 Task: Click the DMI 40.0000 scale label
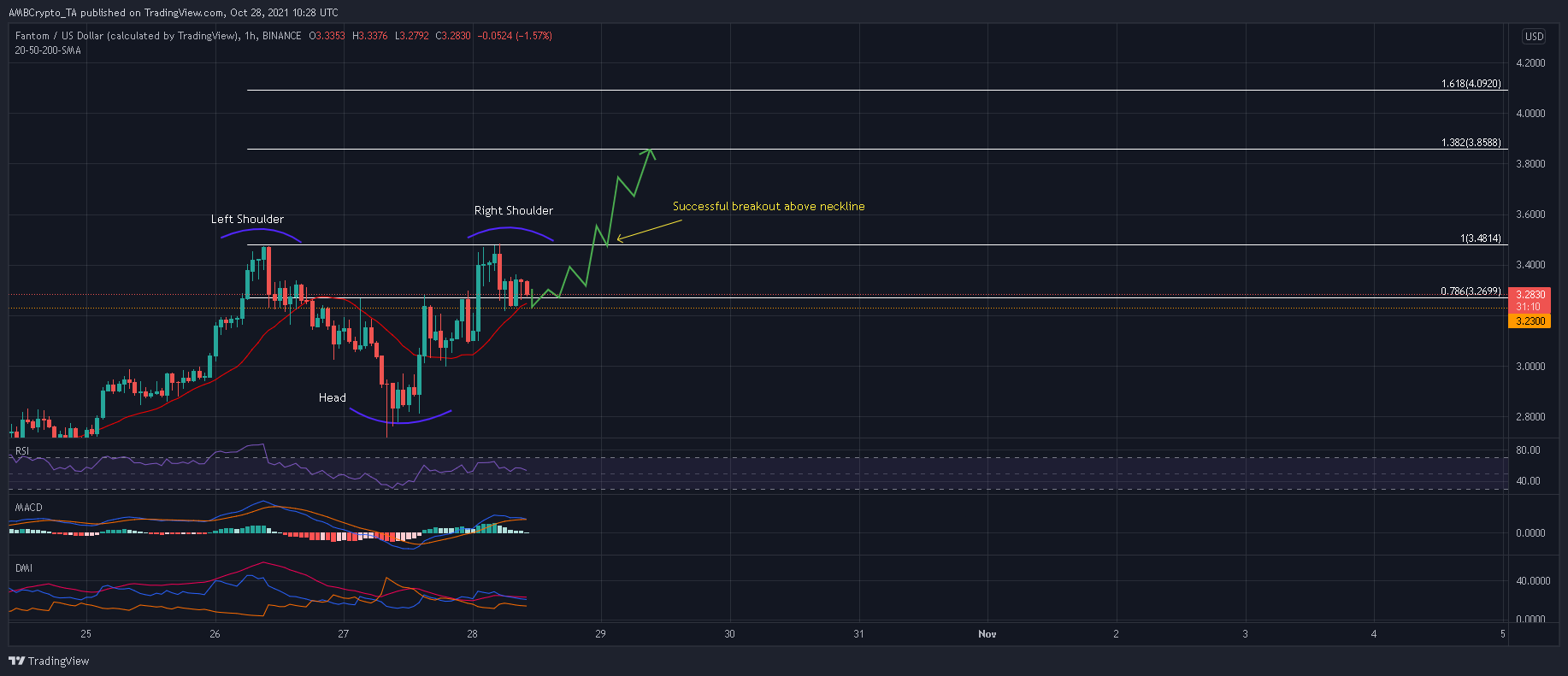pos(1533,581)
